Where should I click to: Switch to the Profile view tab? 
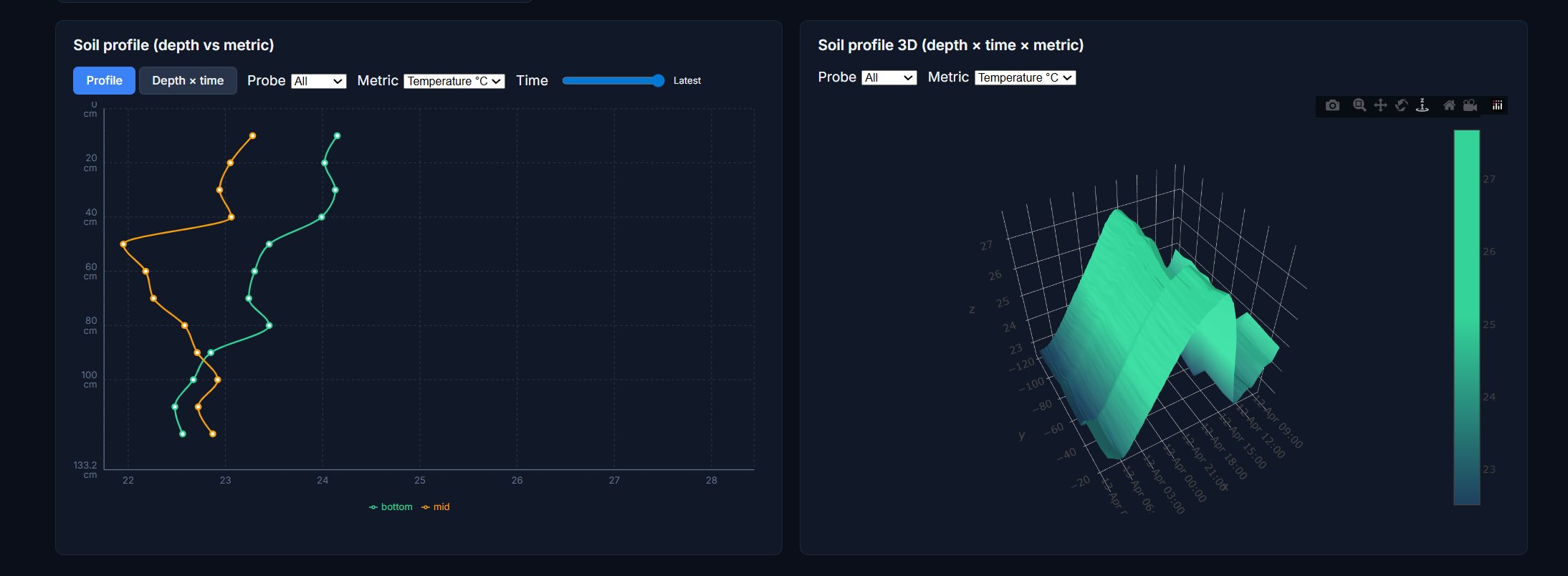[104, 80]
